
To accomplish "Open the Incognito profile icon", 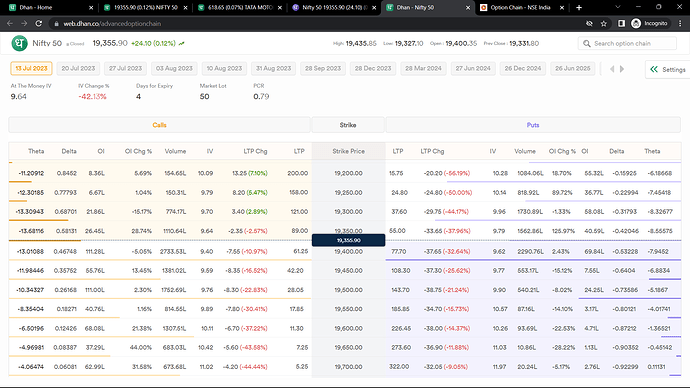I will coord(636,23).
